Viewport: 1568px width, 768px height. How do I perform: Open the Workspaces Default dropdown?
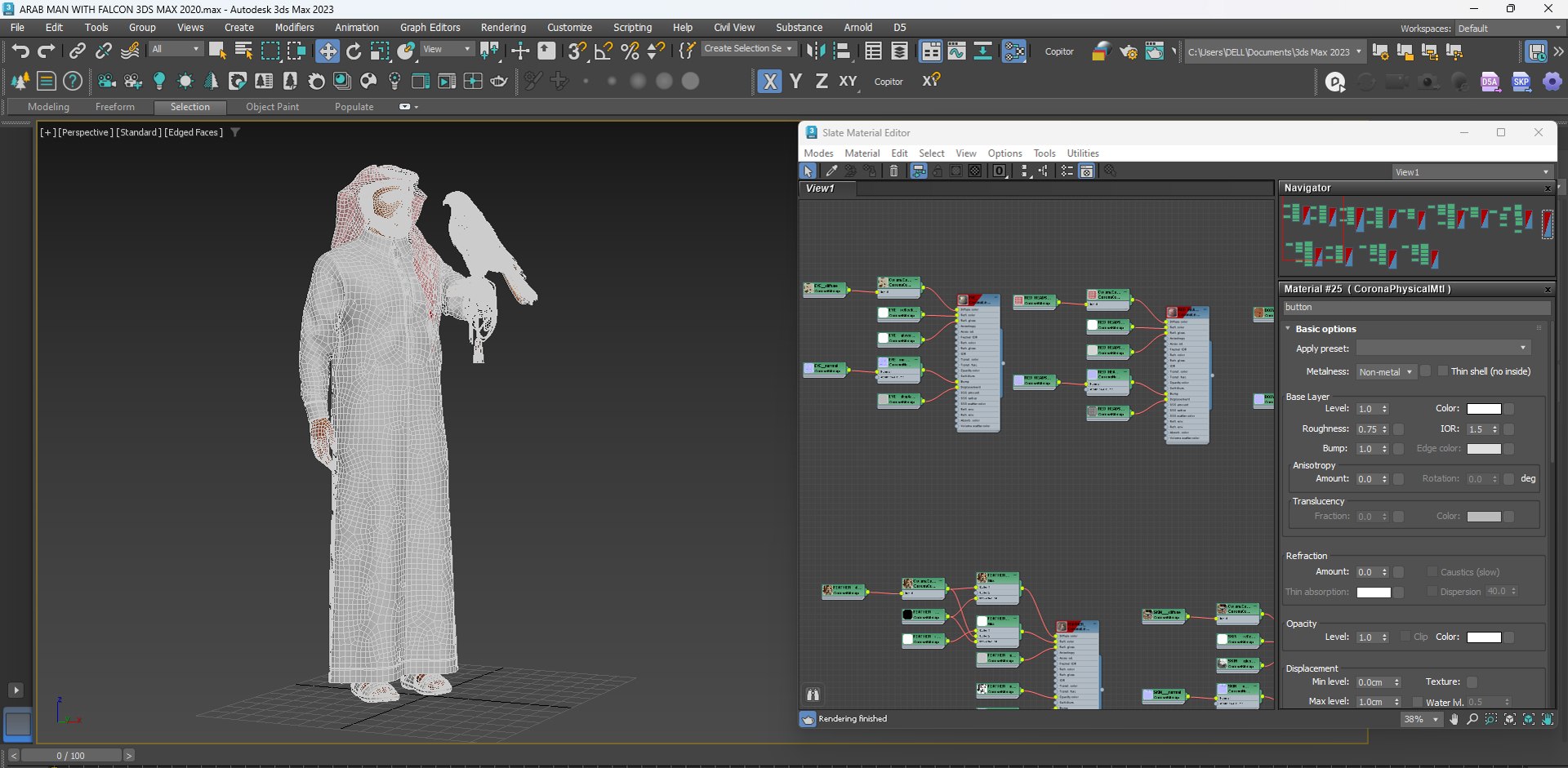click(x=1508, y=28)
